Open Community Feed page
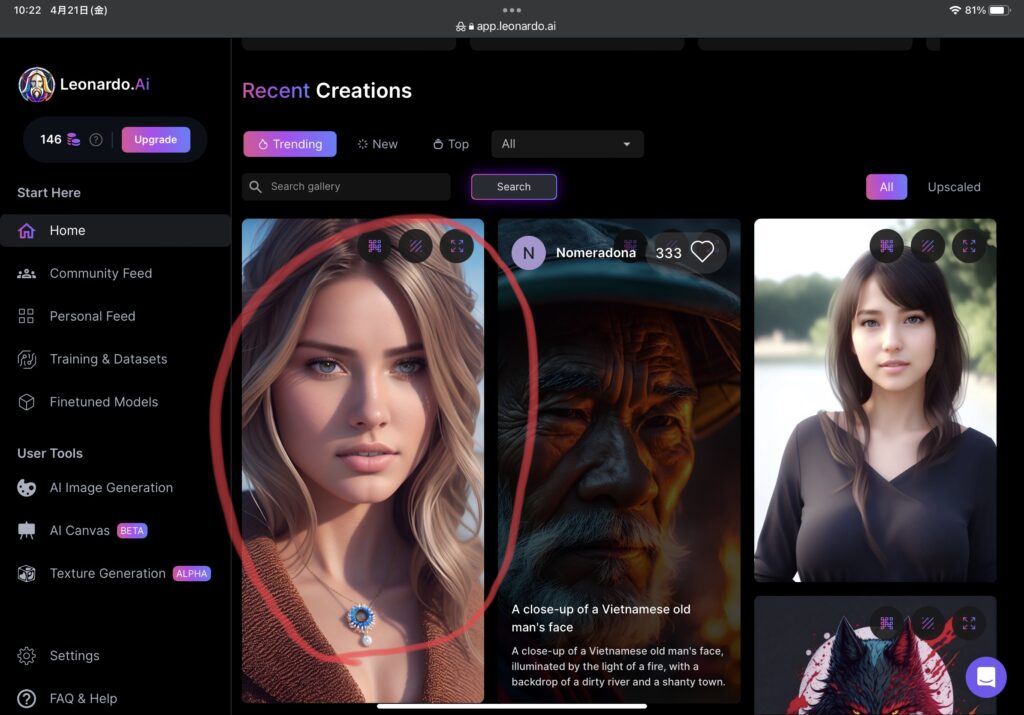This screenshot has height=715, width=1024. coord(100,273)
